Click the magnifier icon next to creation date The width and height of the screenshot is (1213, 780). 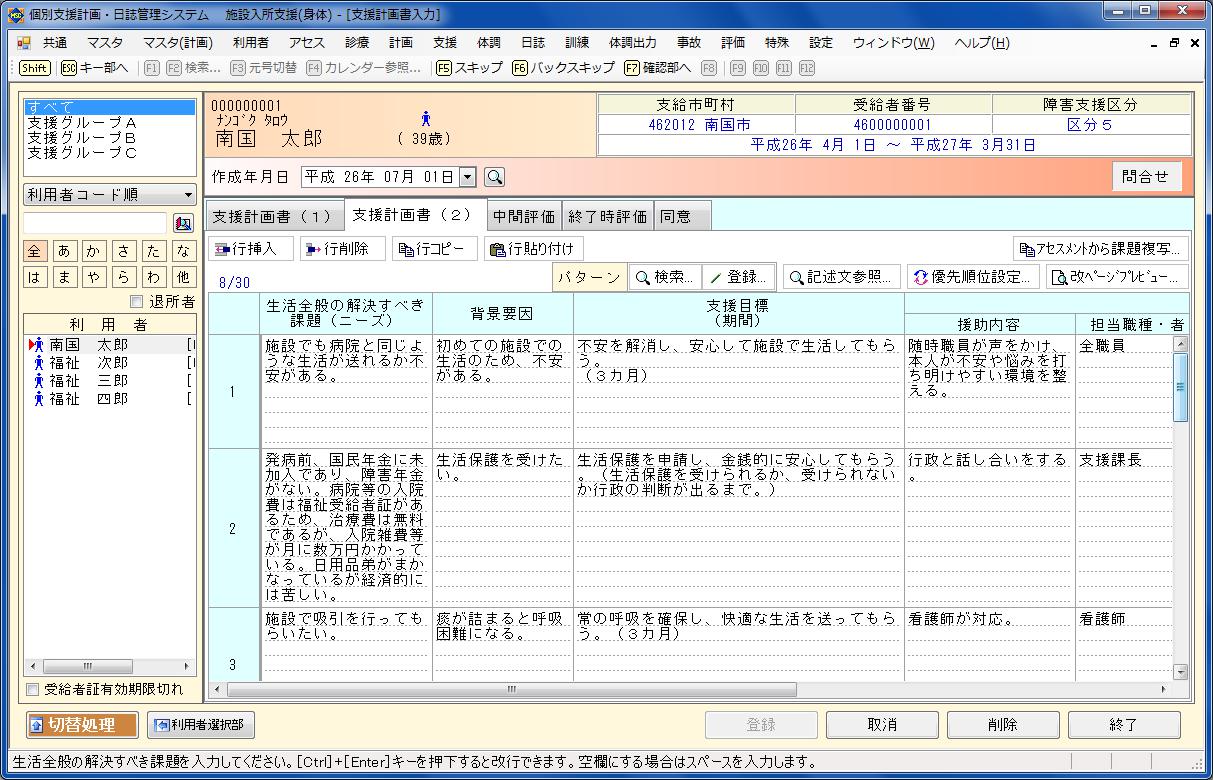pos(494,177)
